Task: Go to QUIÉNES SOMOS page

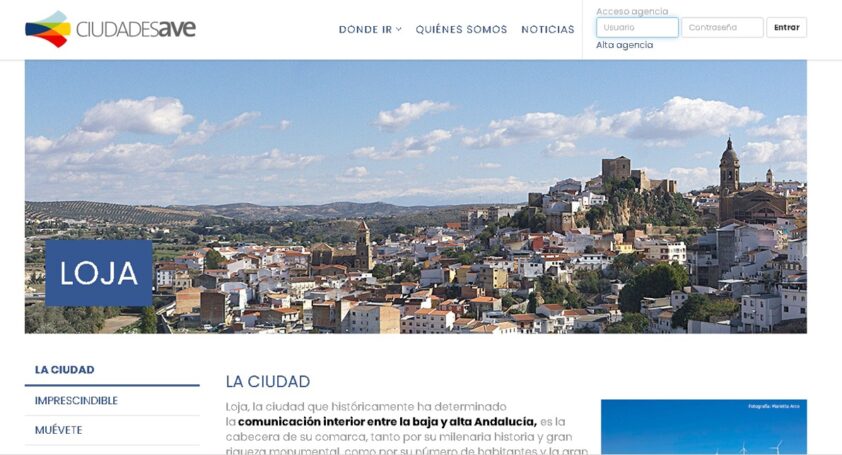Action: 461,29
